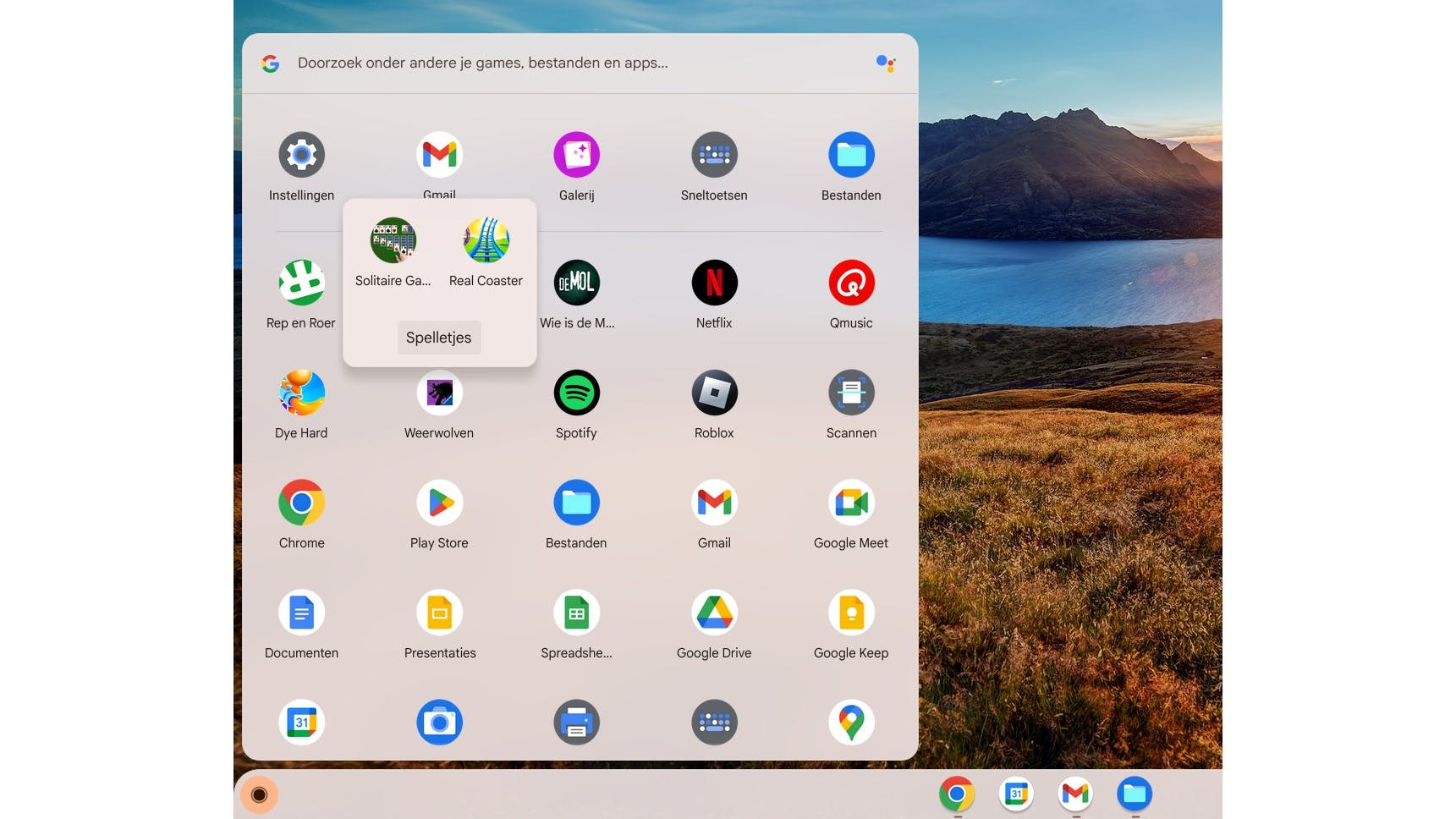Open Chrome from the shelf

(x=957, y=794)
